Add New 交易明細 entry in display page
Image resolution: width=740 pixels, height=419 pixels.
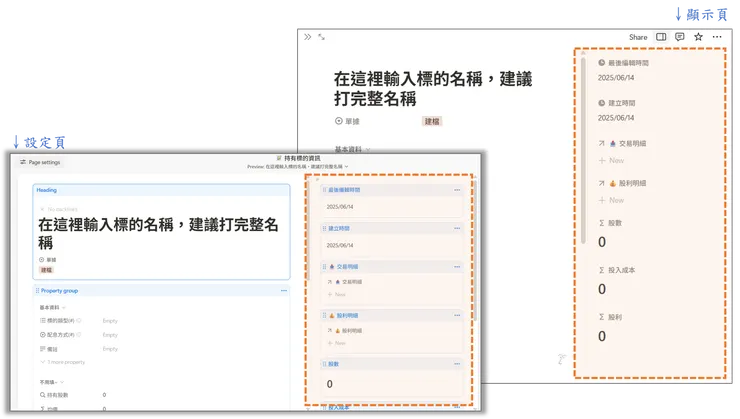[611, 160]
